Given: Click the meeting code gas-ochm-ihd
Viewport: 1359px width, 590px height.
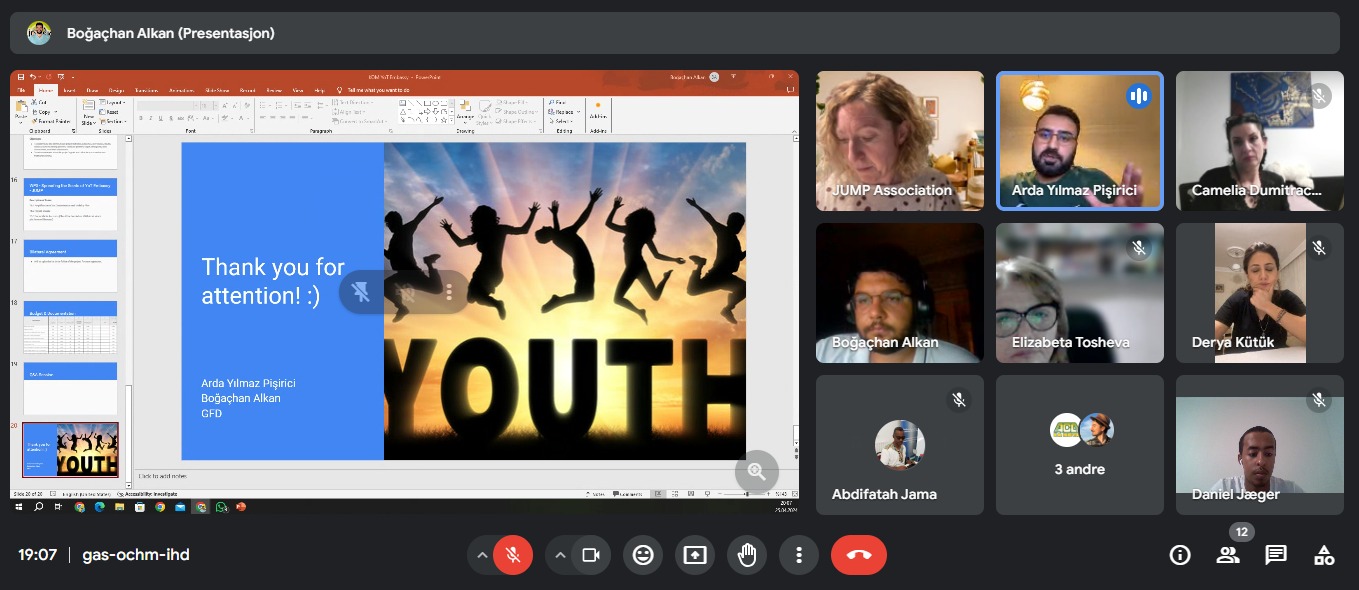Looking at the screenshot, I should click(136, 555).
